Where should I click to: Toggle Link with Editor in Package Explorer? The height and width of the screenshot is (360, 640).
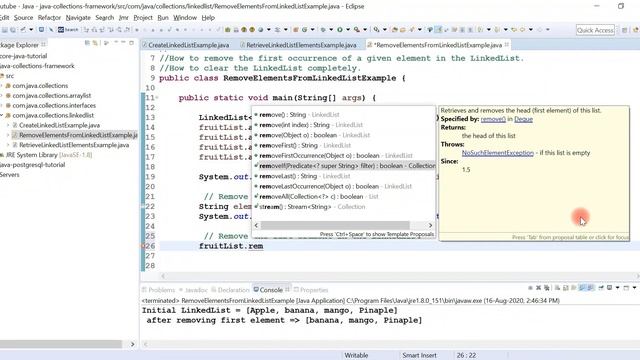pos(95,43)
